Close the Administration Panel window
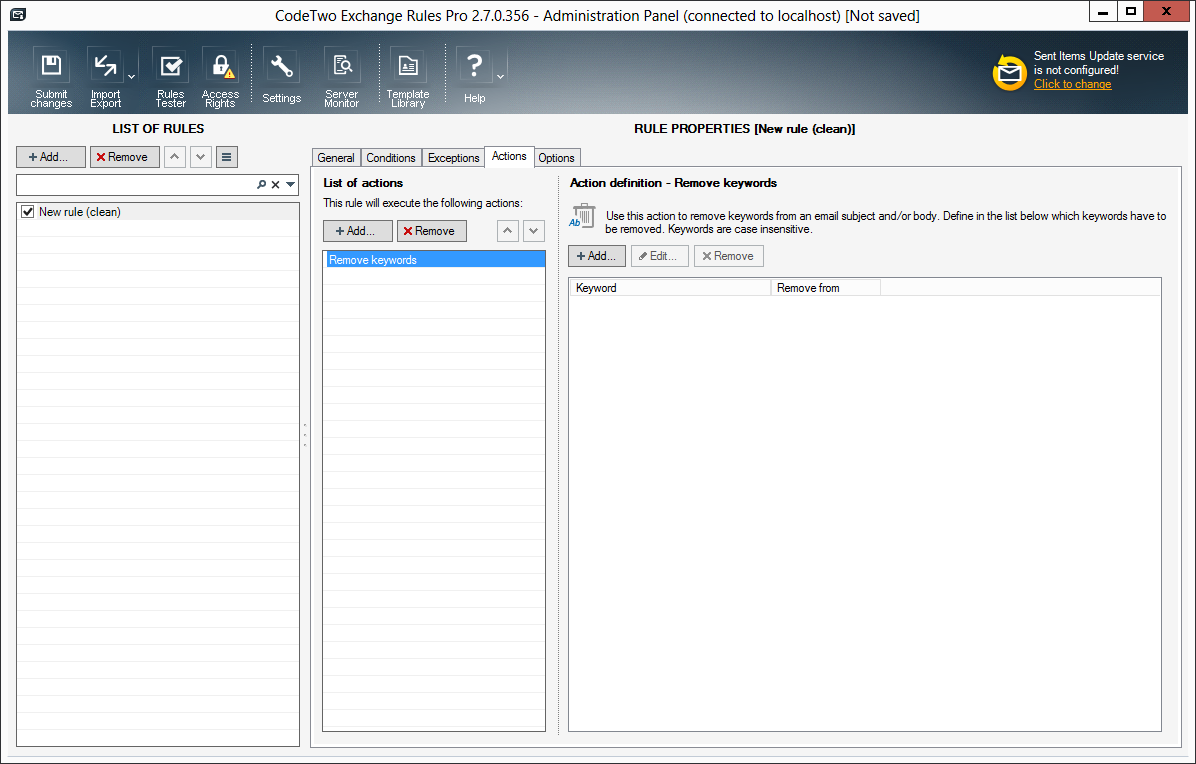Image resolution: width=1196 pixels, height=764 pixels. coord(1167,11)
